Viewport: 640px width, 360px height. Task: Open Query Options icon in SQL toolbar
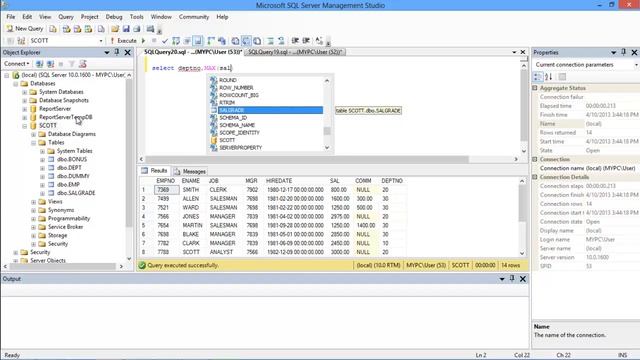tap(187, 40)
